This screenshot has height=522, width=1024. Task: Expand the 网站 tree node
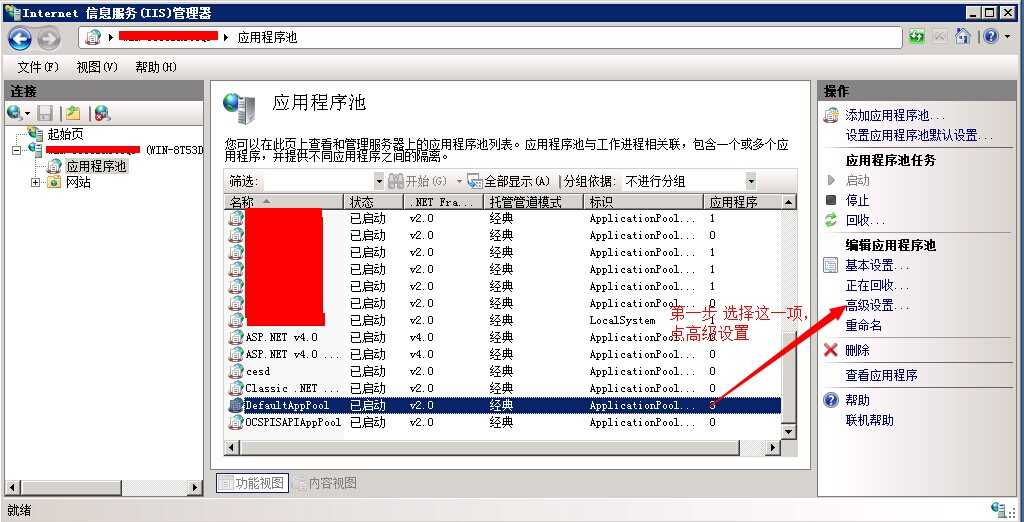point(35,182)
